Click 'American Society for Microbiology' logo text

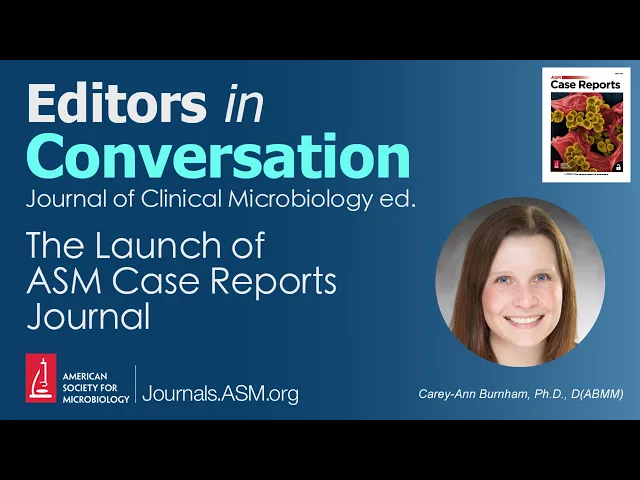coord(96,388)
